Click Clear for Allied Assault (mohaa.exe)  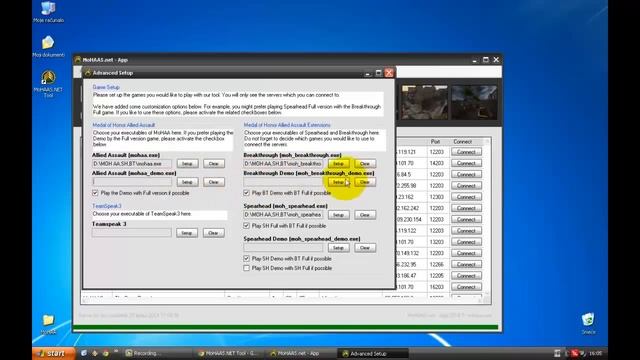pyautogui.click(x=214, y=164)
